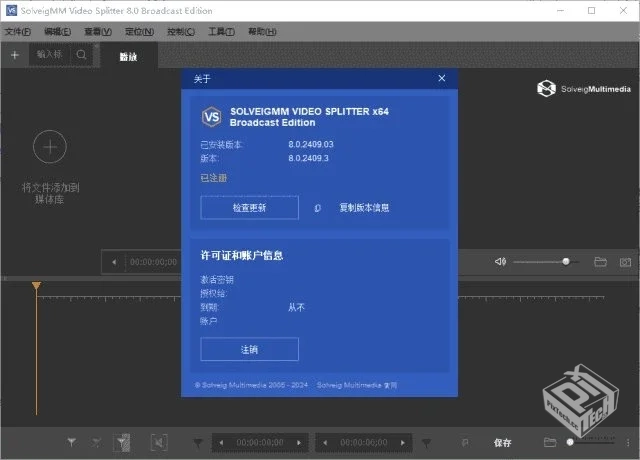Viewport: 640px width, 460px height.
Task: Click the 将文件添加到媒体库 text
Action: pyautogui.click(x=50, y=193)
